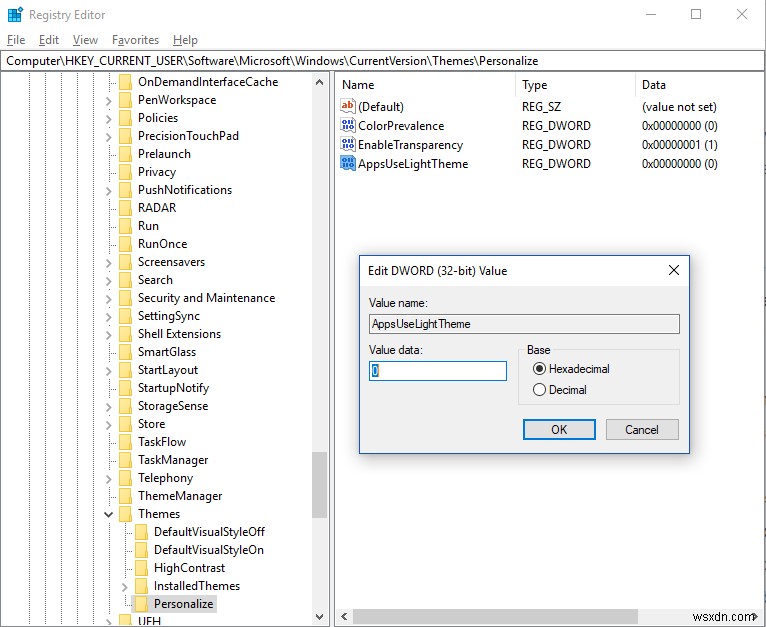Click the RADAR folder icon

pyautogui.click(x=126, y=208)
